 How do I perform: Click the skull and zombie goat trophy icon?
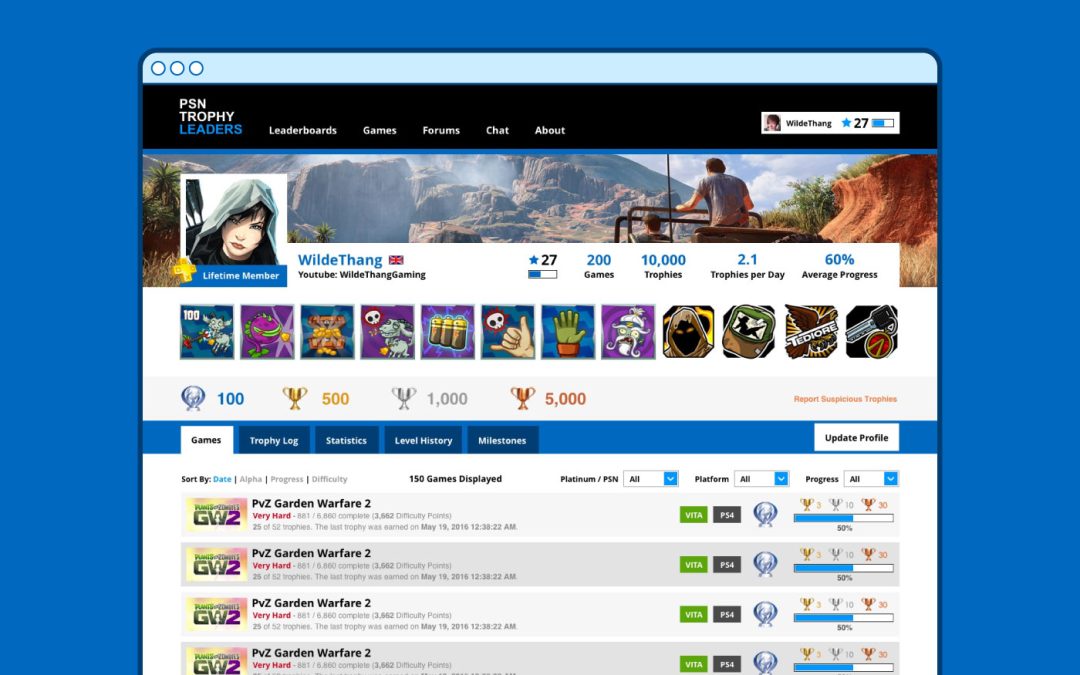(388, 332)
